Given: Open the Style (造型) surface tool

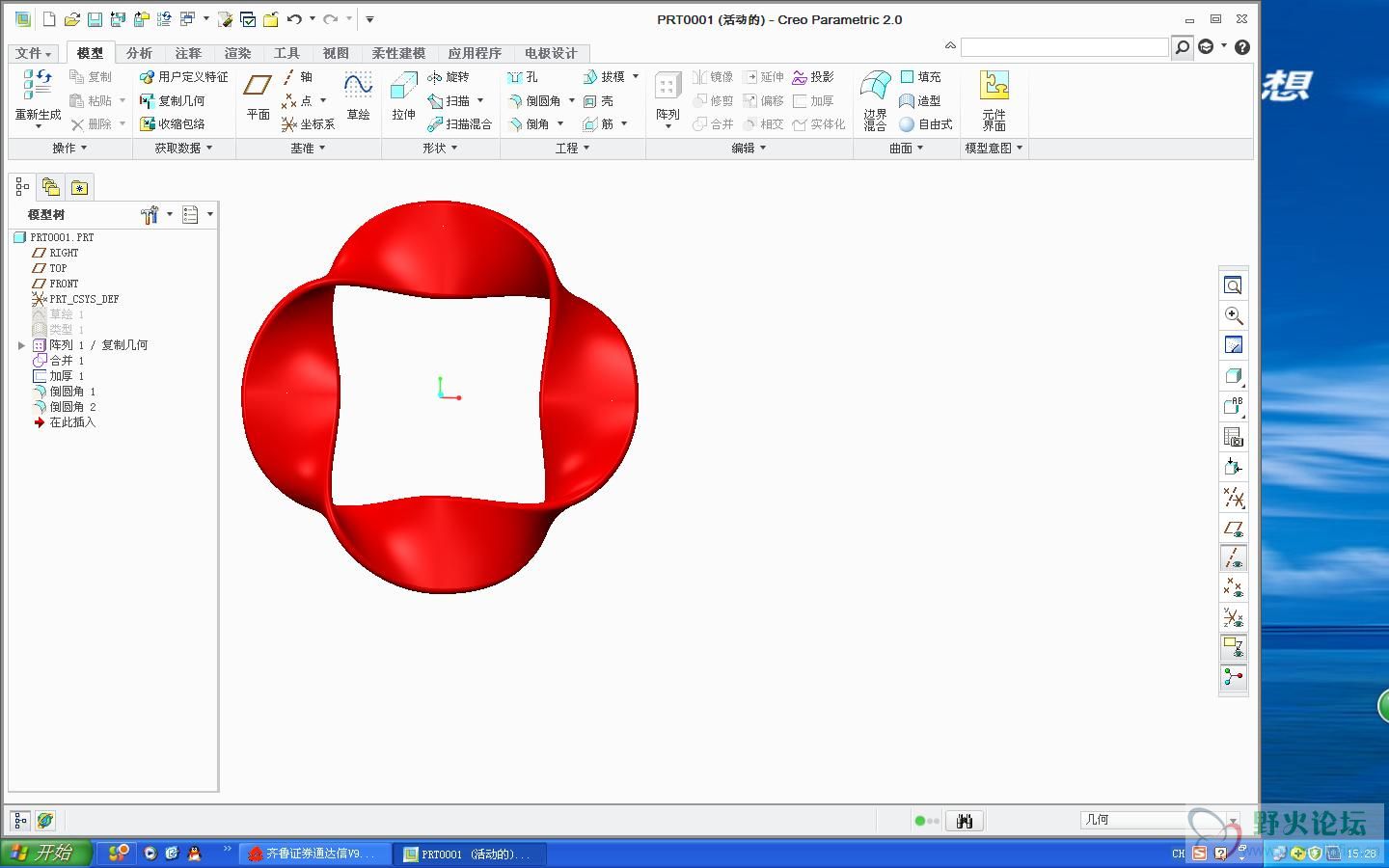Looking at the screenshot, I should [920, 100].
